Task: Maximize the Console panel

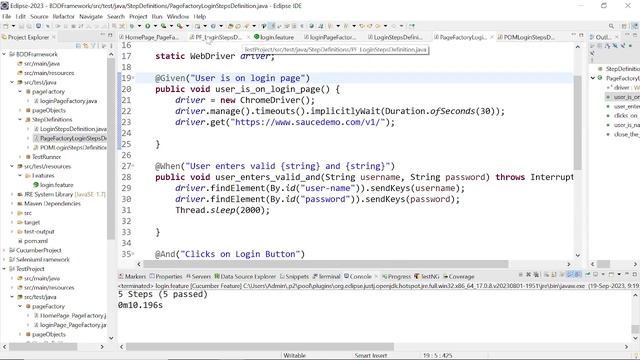Action: (635, 274)
